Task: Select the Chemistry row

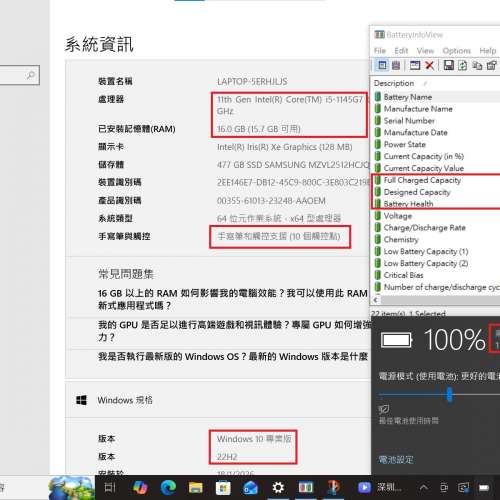Action: click(x=437, y=239)
